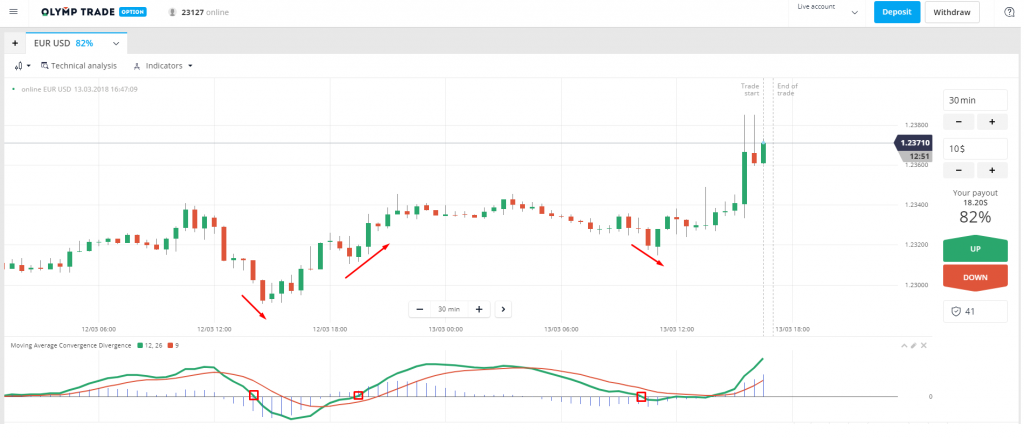1024x438 pixels.
Task: Increase chart timeframe with plus button
Action: (479, 309)
